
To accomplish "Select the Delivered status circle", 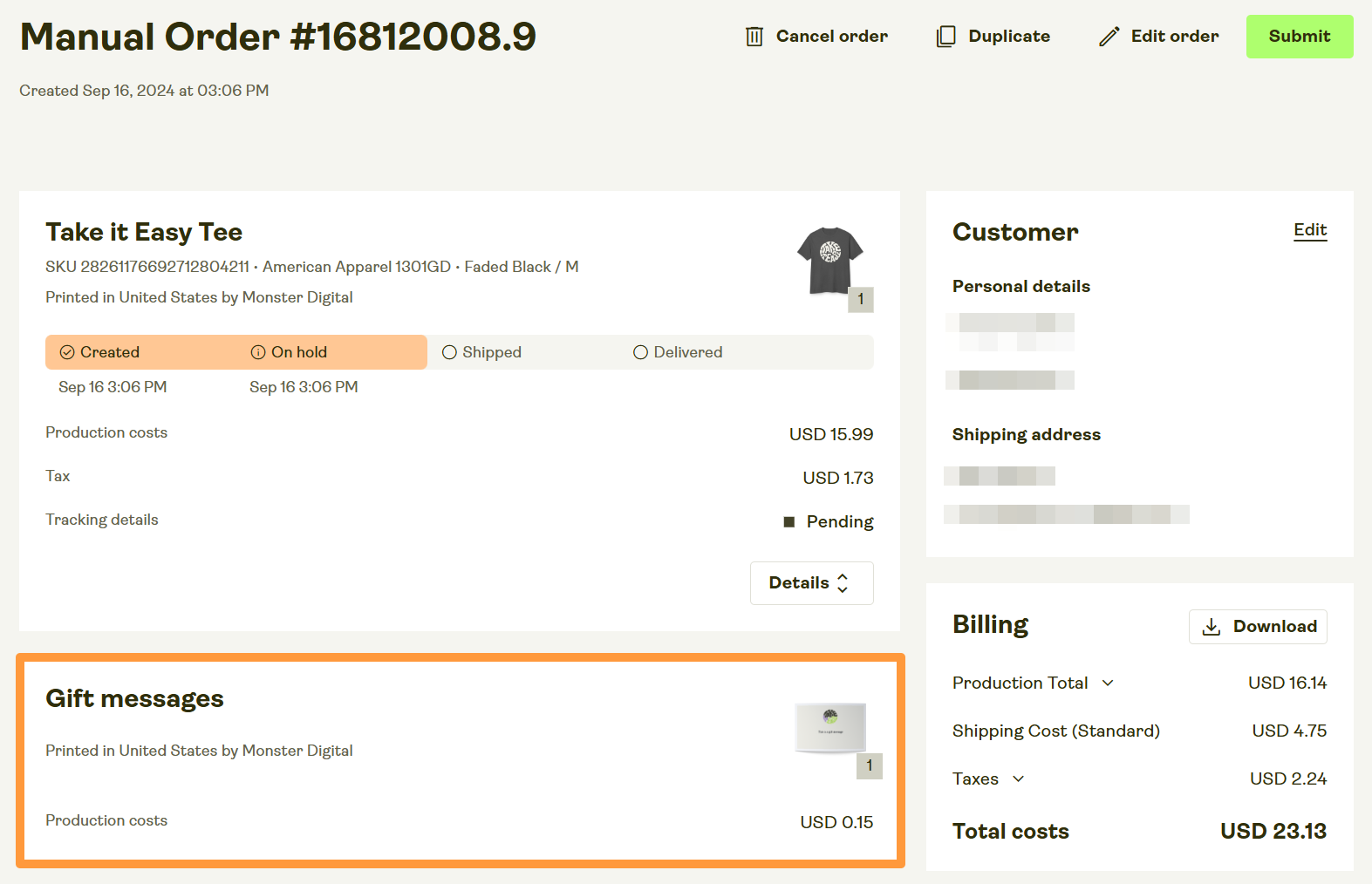I will click(641, 352).
